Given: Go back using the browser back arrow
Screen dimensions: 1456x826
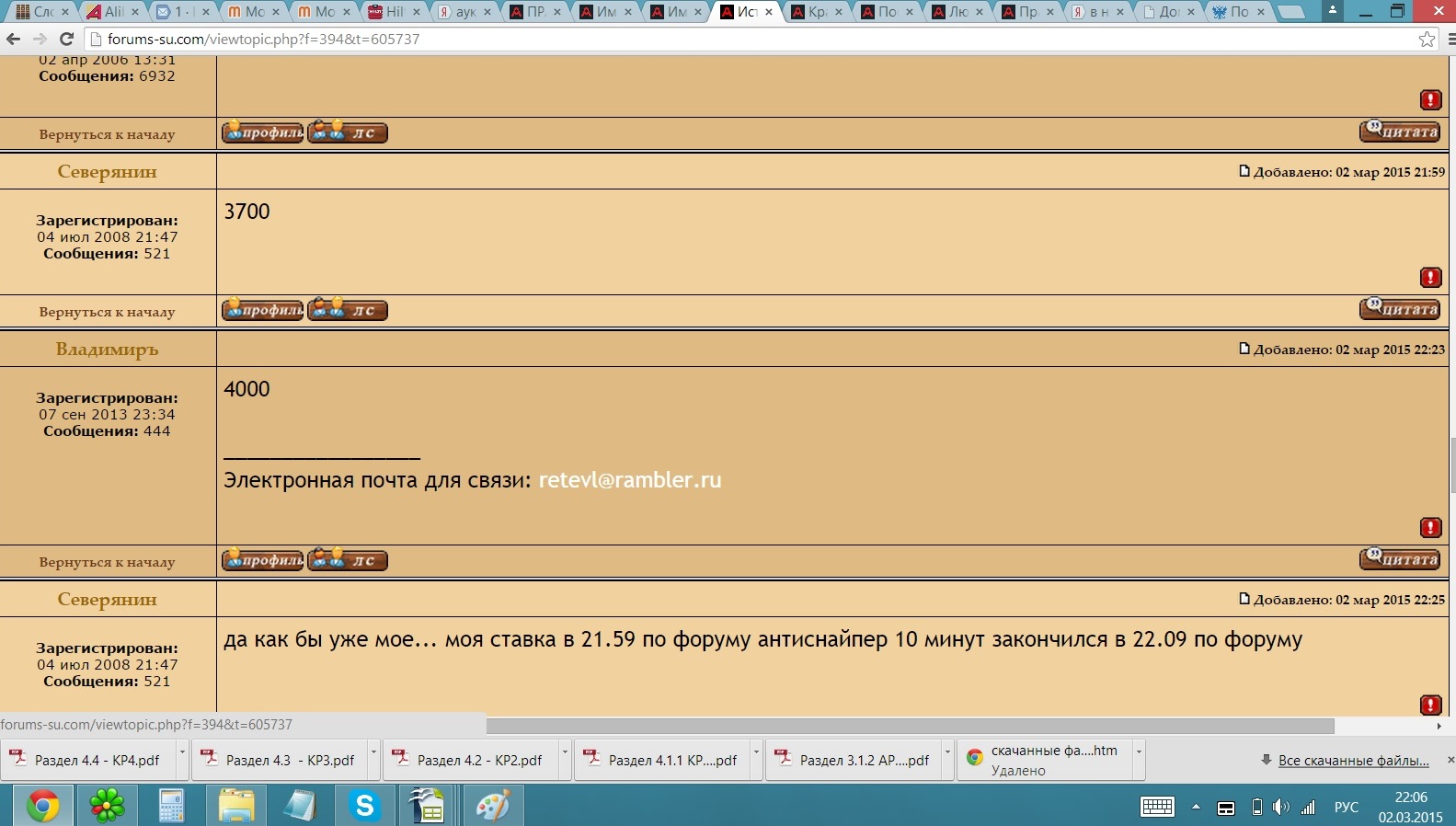Looking at the screenshot, I should pyautogui.click(x=14, y=39).
